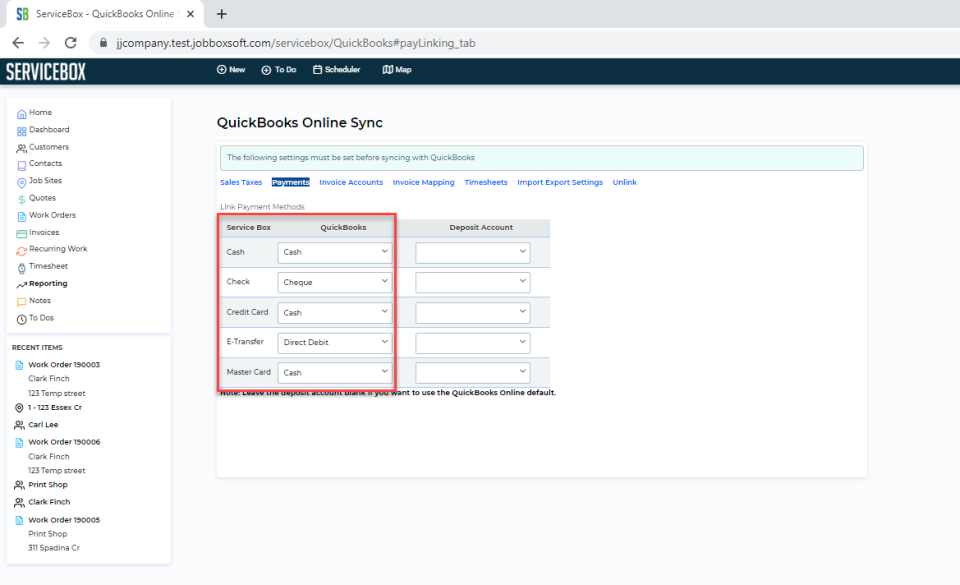Viewport: 960px width, 585px height.
Task: Click the Job Sites pin icon
Action: (x=21, y=182)
